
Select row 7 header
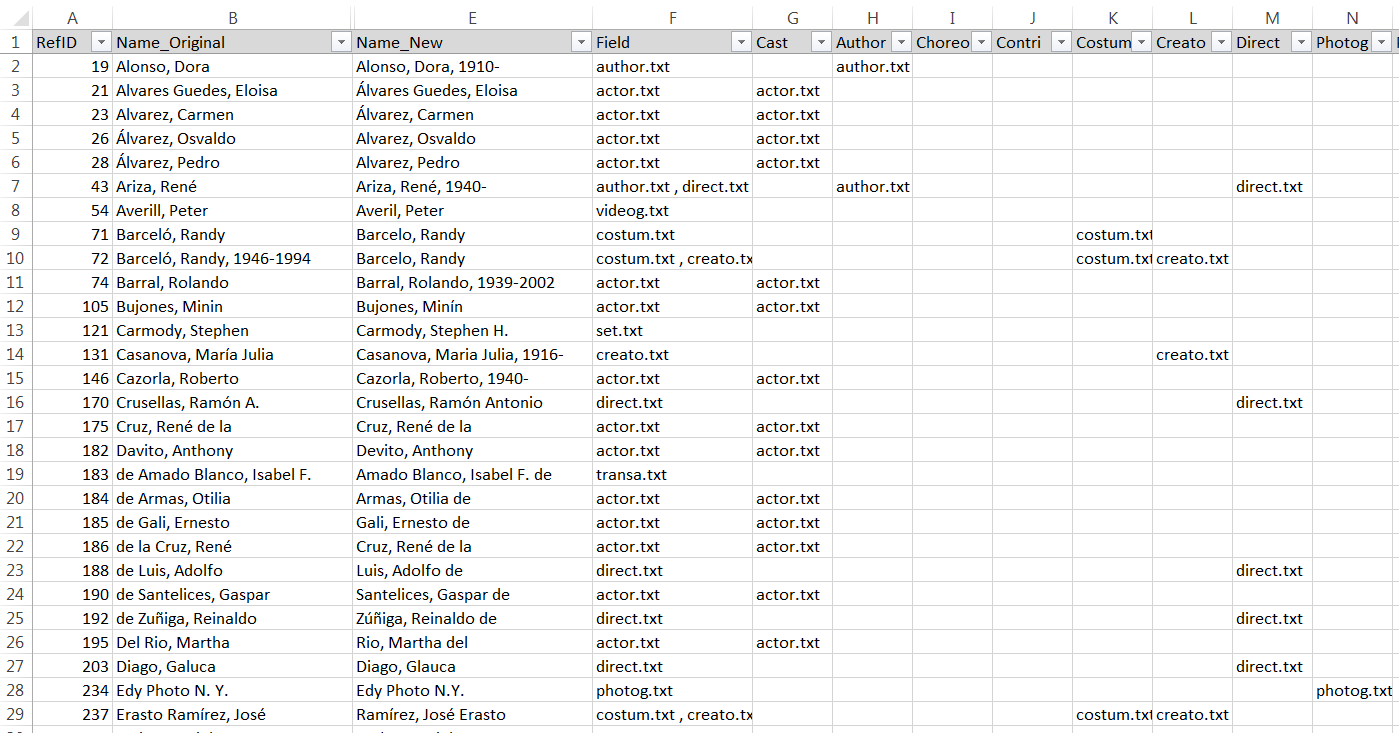[x=16, y=186]
